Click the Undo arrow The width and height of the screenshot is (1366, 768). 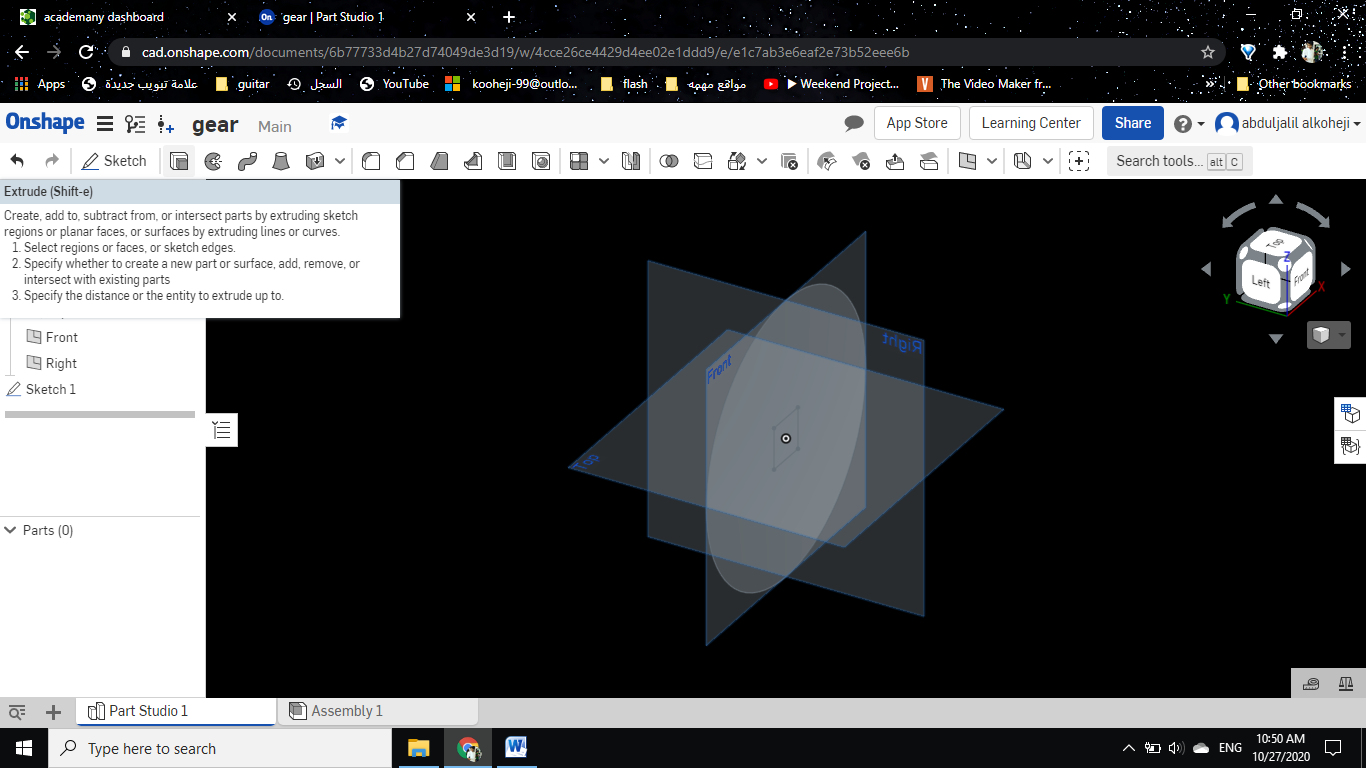pos(17,161)
